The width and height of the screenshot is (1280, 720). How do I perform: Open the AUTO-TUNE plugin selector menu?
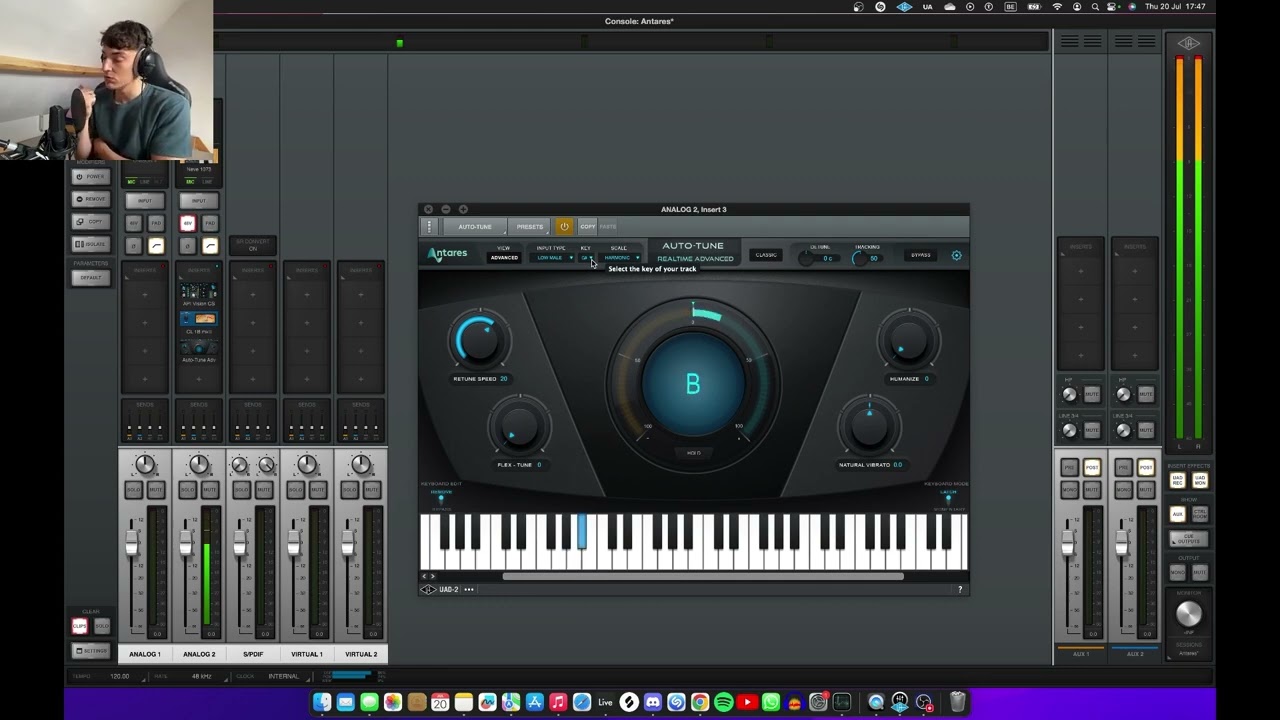475,227
